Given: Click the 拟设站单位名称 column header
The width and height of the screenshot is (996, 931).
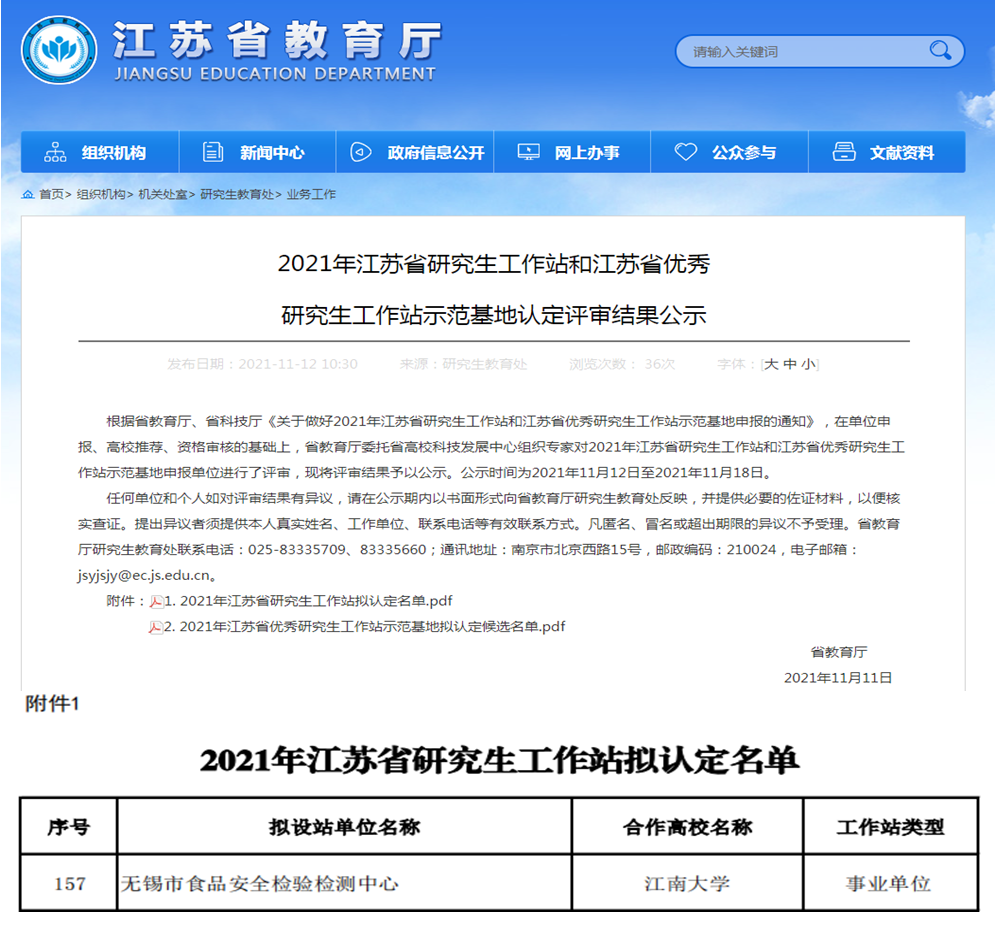Looking at the screenshot, I should (x=344, y=827).
